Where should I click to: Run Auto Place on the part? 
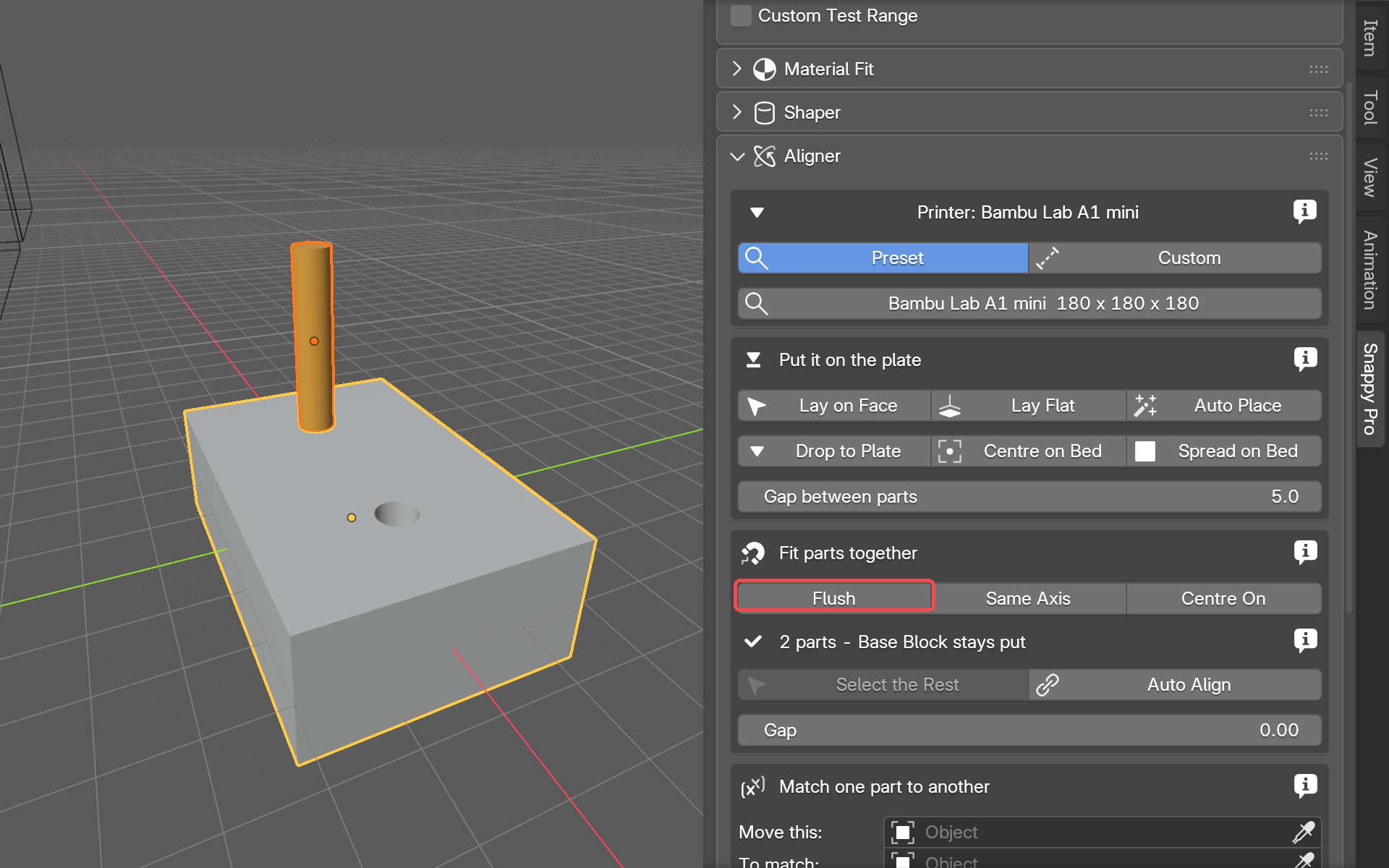point(1224,406)
